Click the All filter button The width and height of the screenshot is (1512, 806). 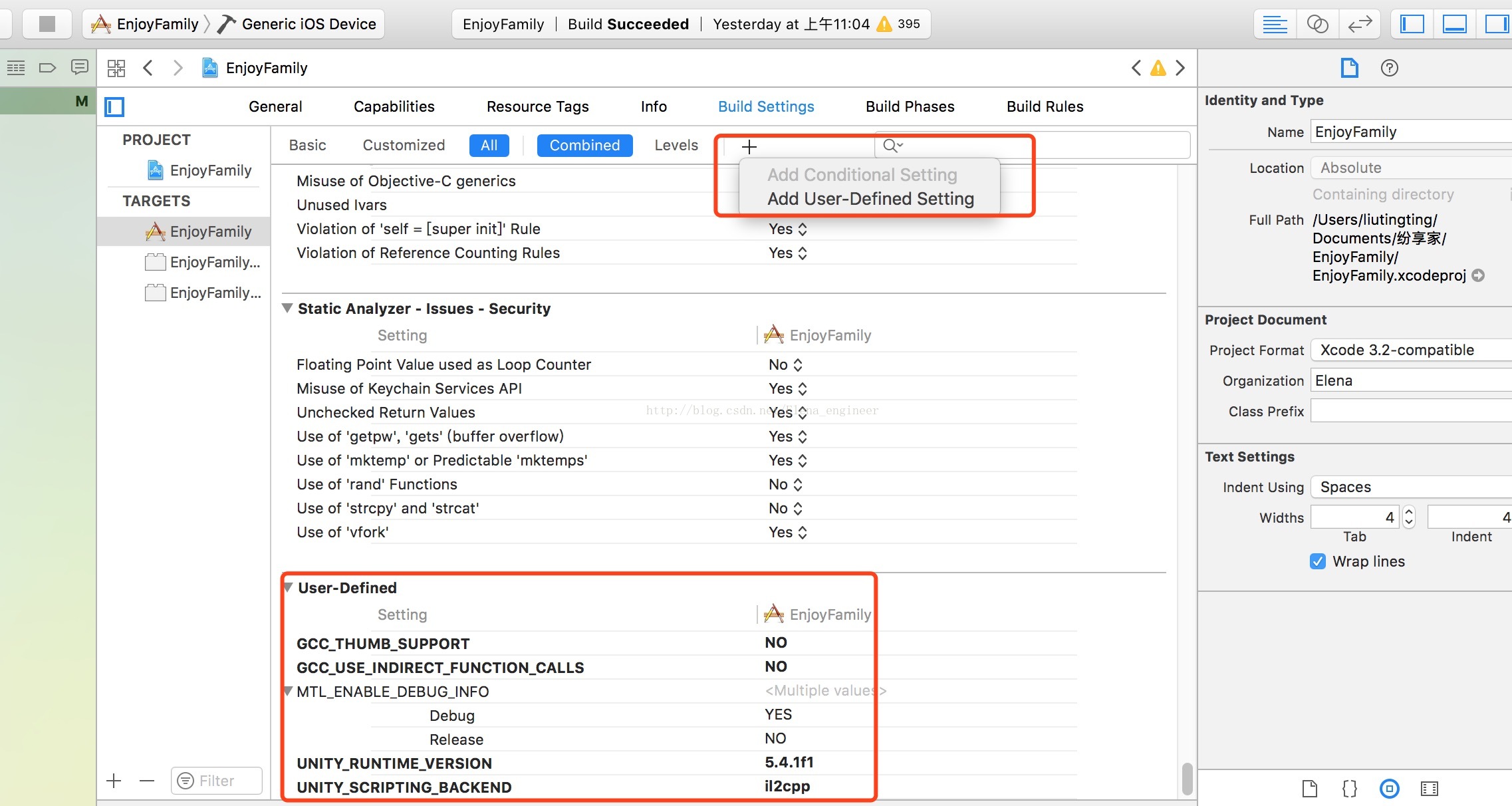coord(488,145)
